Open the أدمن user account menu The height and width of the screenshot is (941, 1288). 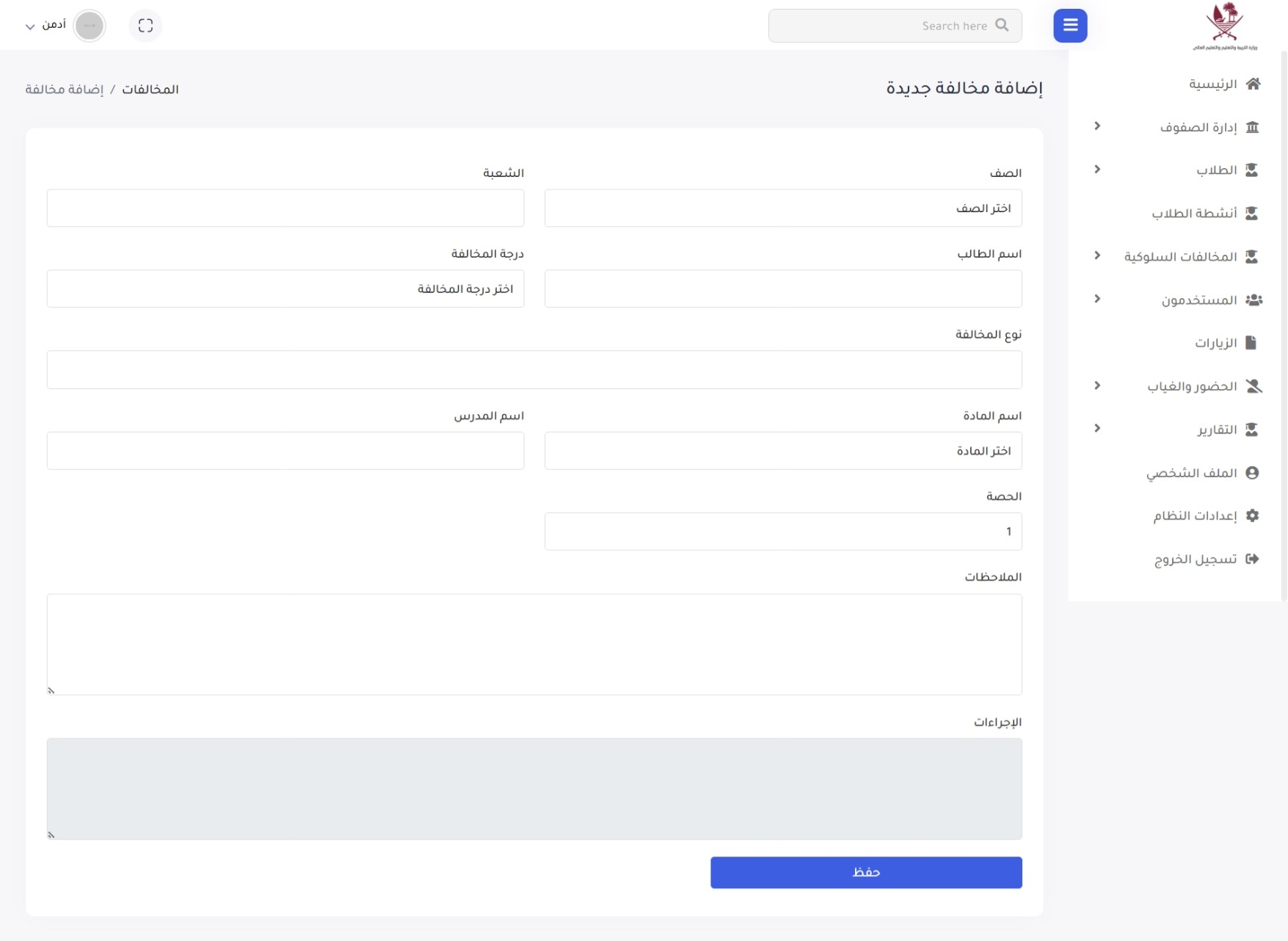46,26
